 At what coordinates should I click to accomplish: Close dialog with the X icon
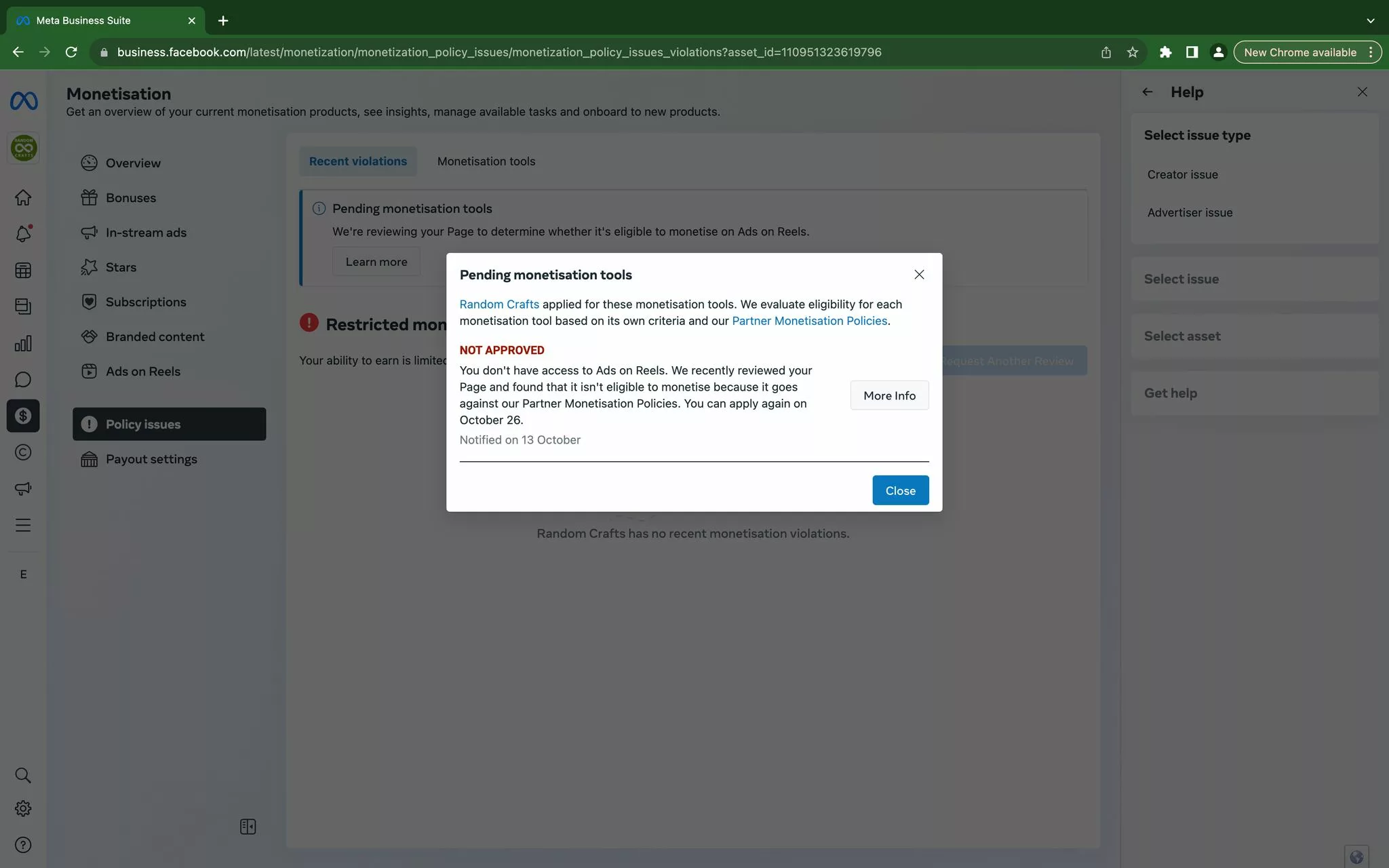click(919, 275)
